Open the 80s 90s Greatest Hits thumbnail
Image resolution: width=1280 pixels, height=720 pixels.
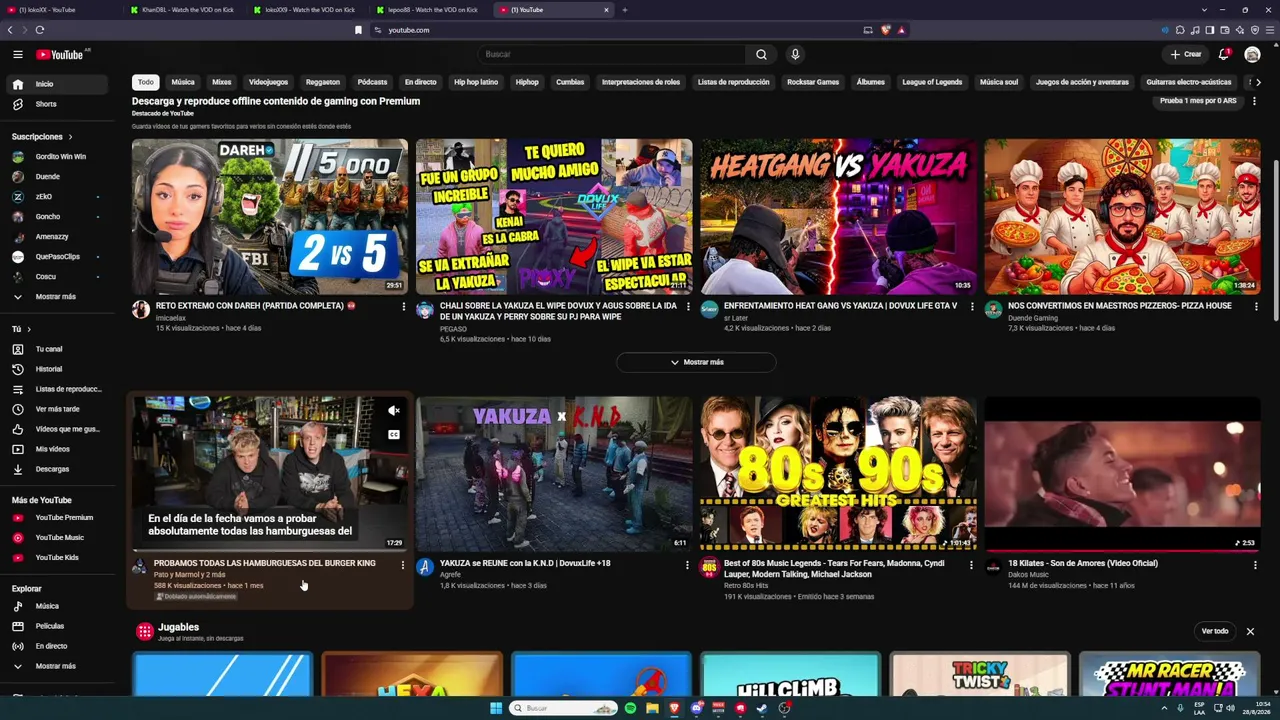point(838,474)
